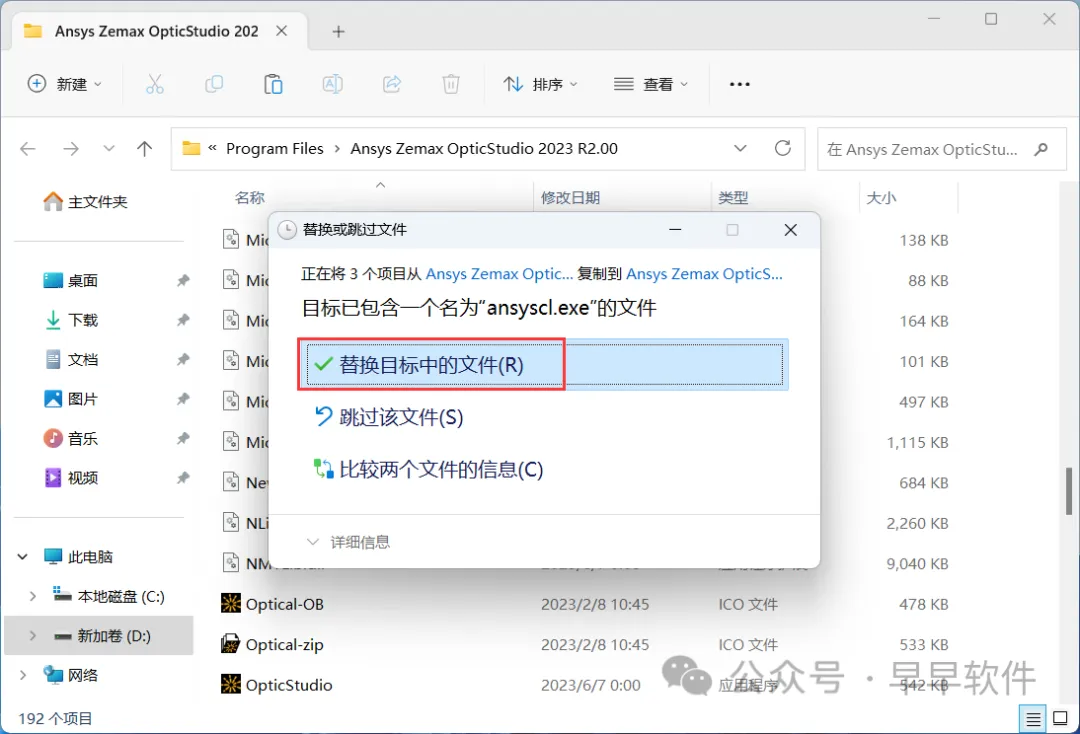The height and width of the screenshot is (734, 1080).
Task: Expand the address bar history dropdown
Action: point(740,148)
